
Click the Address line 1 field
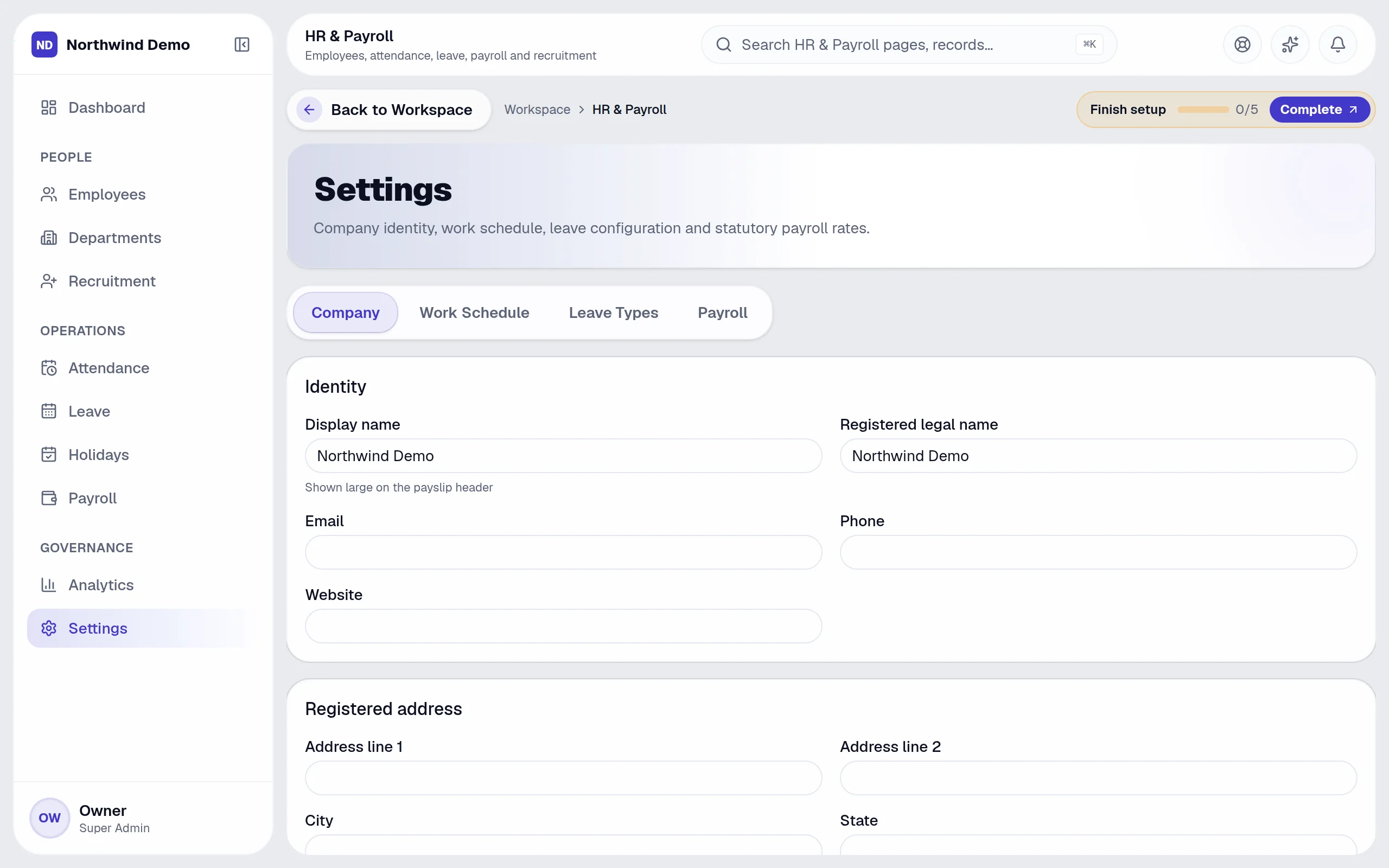[x=563, y=778]
